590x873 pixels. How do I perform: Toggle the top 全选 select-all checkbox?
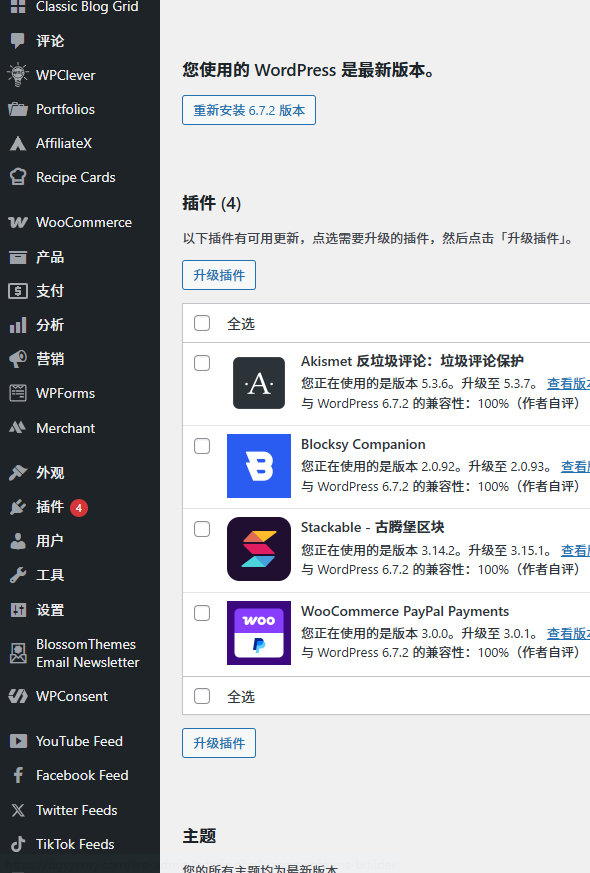click(202, 323)
